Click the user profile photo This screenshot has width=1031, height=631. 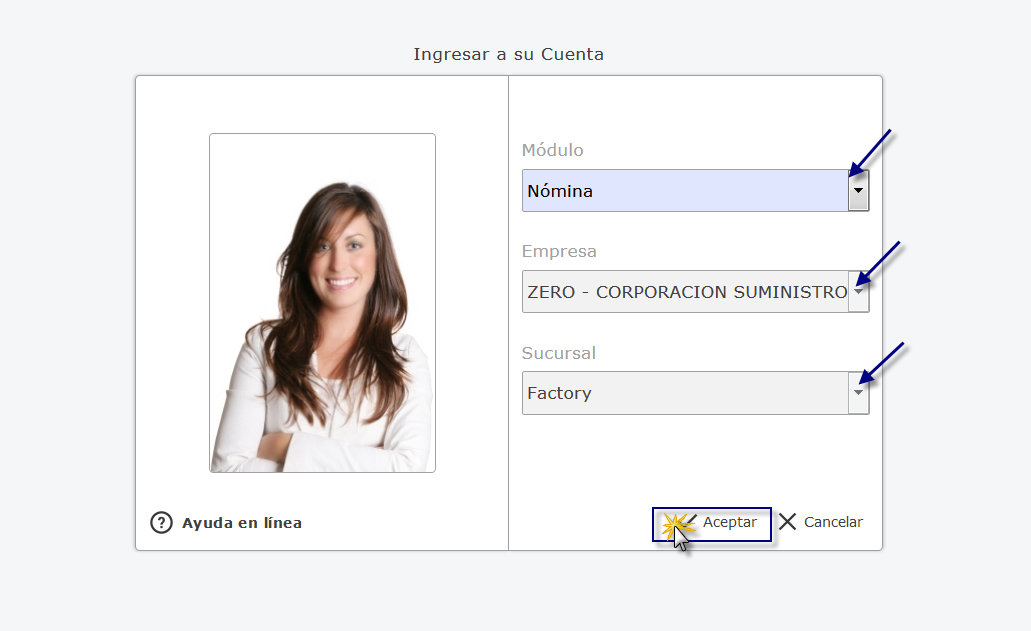pyautogui.click(x=322, y=302)
